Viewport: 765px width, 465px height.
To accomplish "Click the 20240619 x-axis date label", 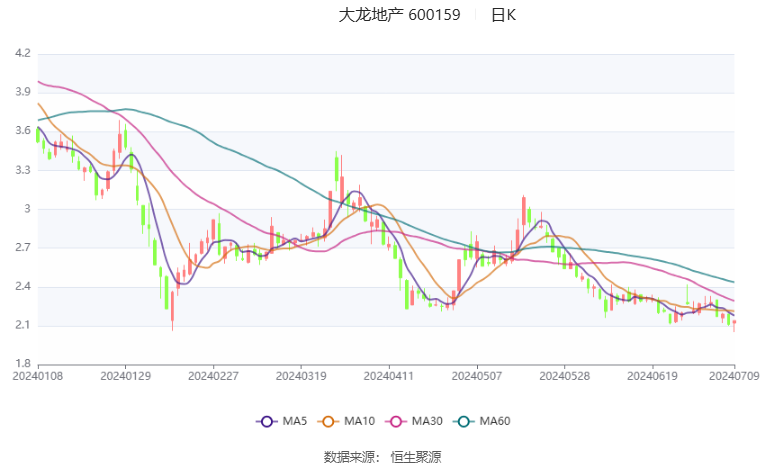I will [x=652, y=376].
